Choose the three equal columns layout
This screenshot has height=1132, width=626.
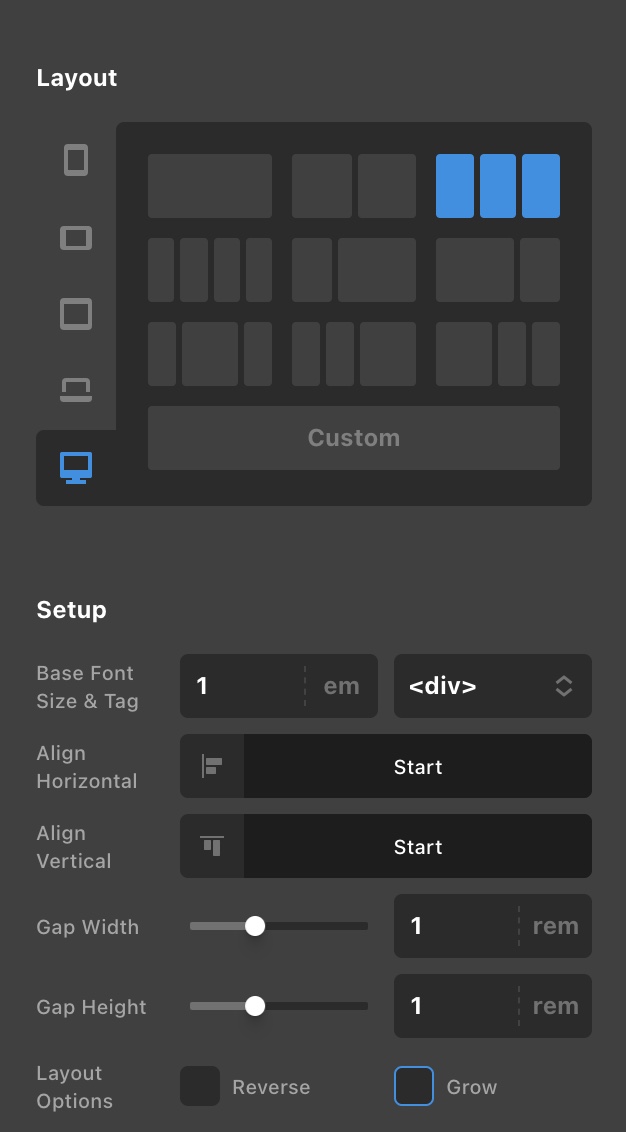coord(498,186)
